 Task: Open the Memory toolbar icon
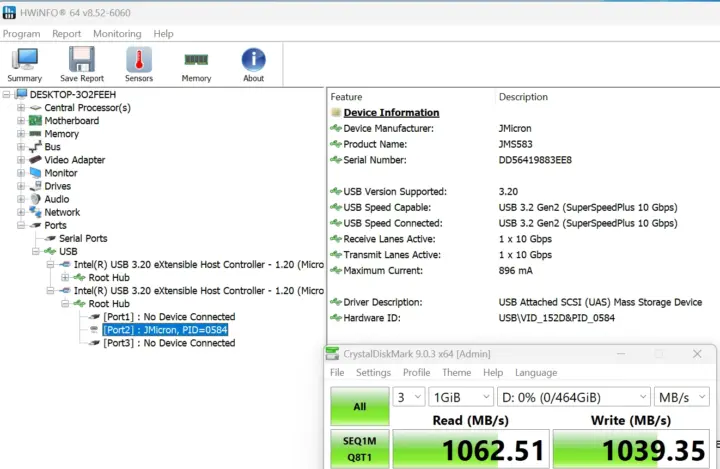[196, 60]
